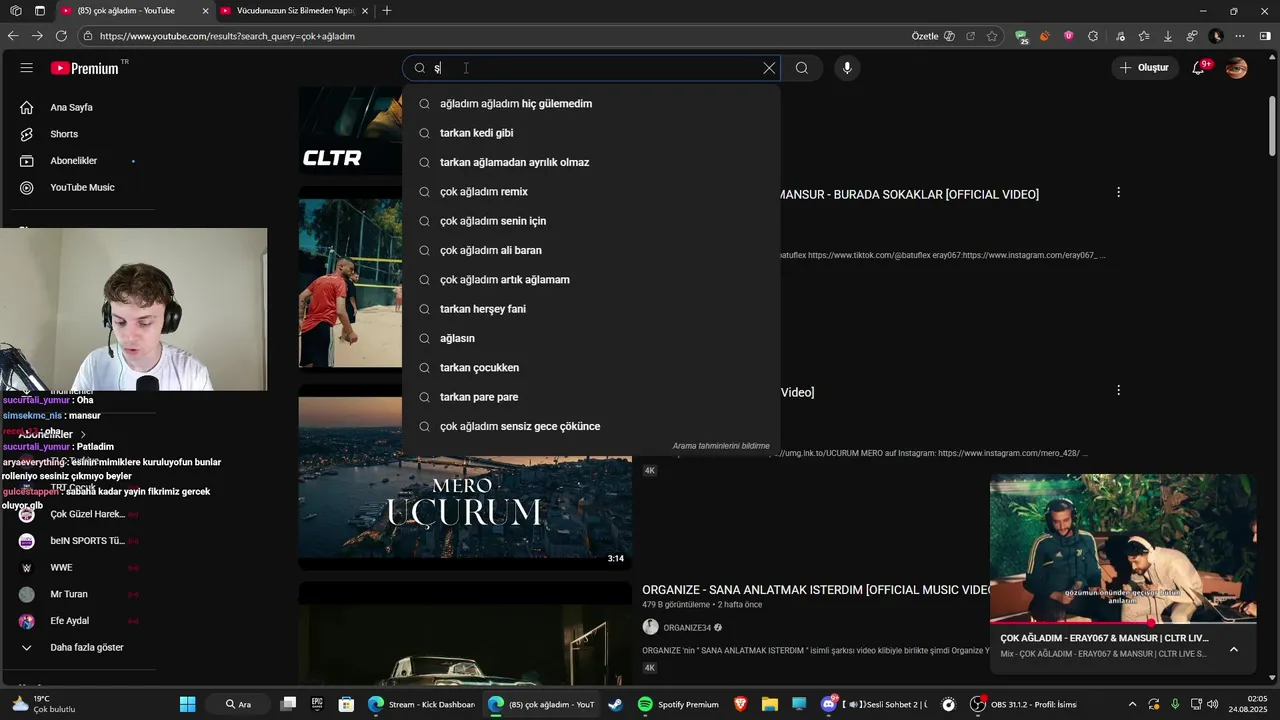Seek on the miniplayer red progress bar
Screen dimensions: 1280x720
[1123, 623]
